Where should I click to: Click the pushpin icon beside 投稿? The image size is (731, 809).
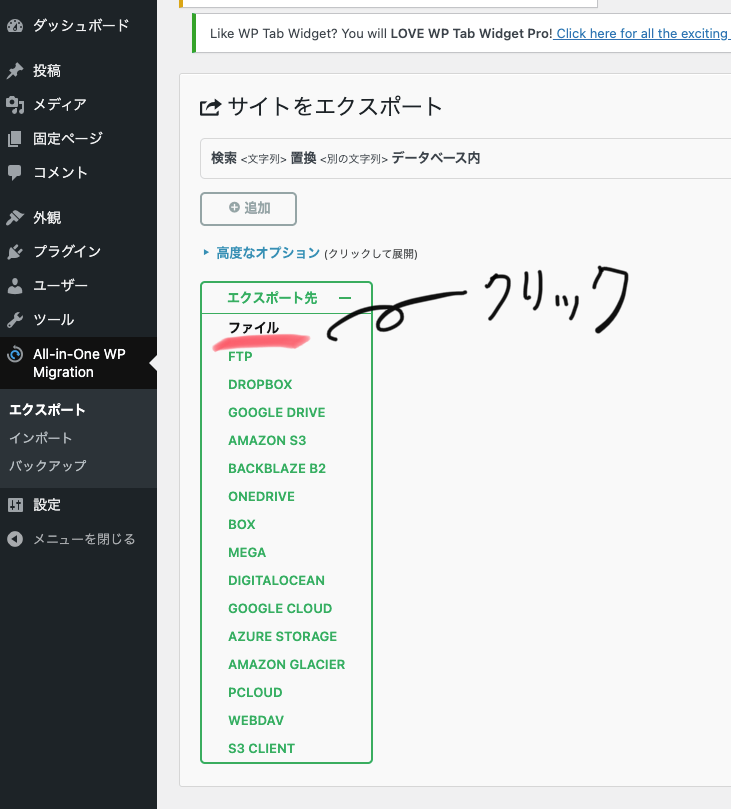pyautogui.click(x=15, y=71)
